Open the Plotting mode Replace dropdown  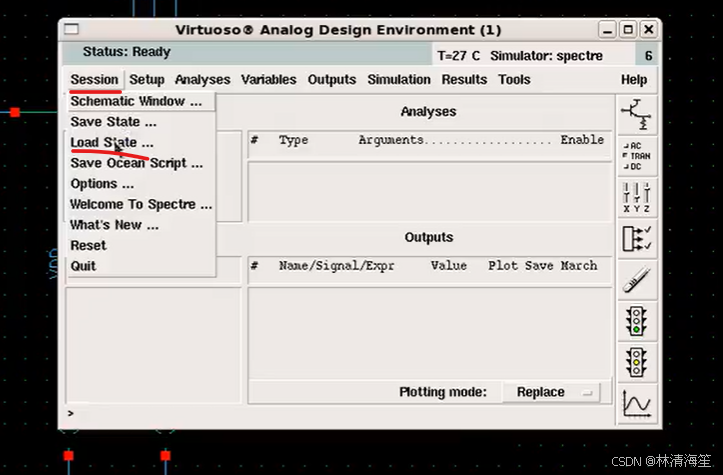click(551, 392)
